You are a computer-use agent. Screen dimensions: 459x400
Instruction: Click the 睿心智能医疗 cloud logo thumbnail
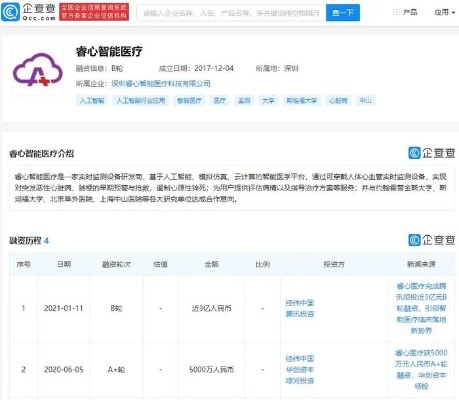[38, 71]
